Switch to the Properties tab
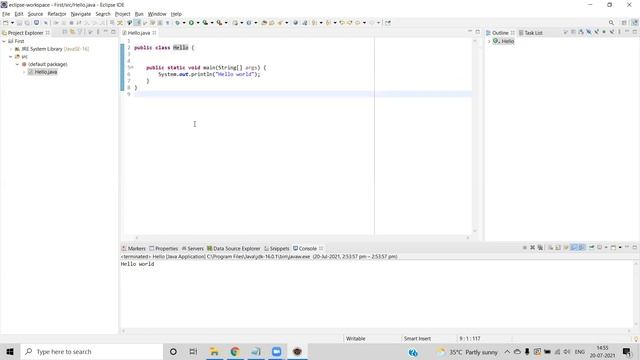 coord(164,248)
